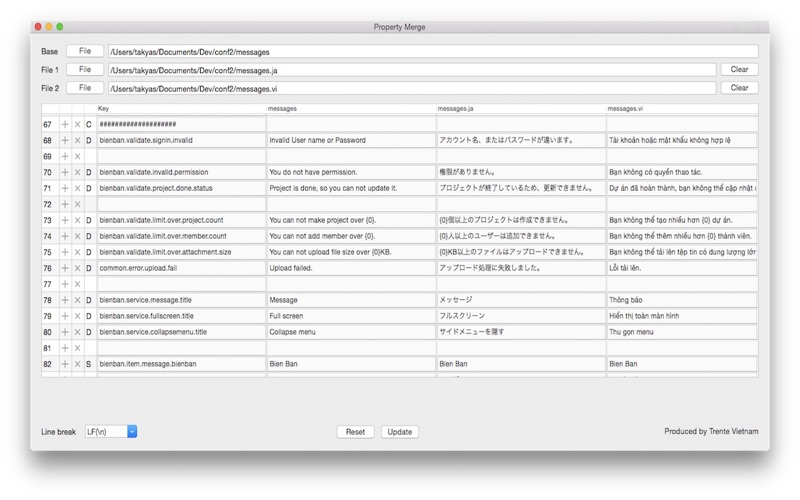Click the Reset button
The width and height of the screenshot is (800, 500).
coord(355,432)
